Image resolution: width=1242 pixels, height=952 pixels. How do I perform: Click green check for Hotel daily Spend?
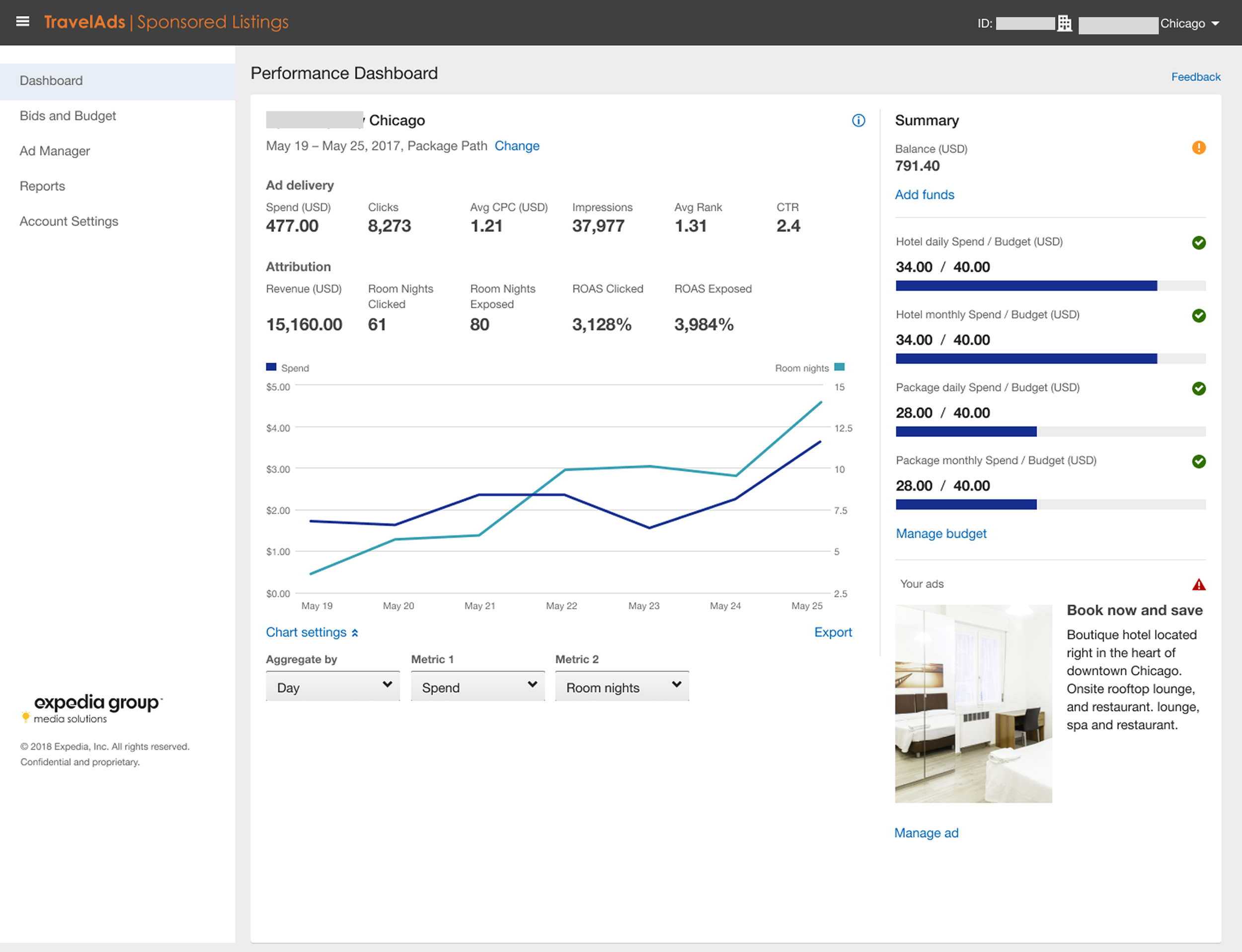click(1198, 242)
